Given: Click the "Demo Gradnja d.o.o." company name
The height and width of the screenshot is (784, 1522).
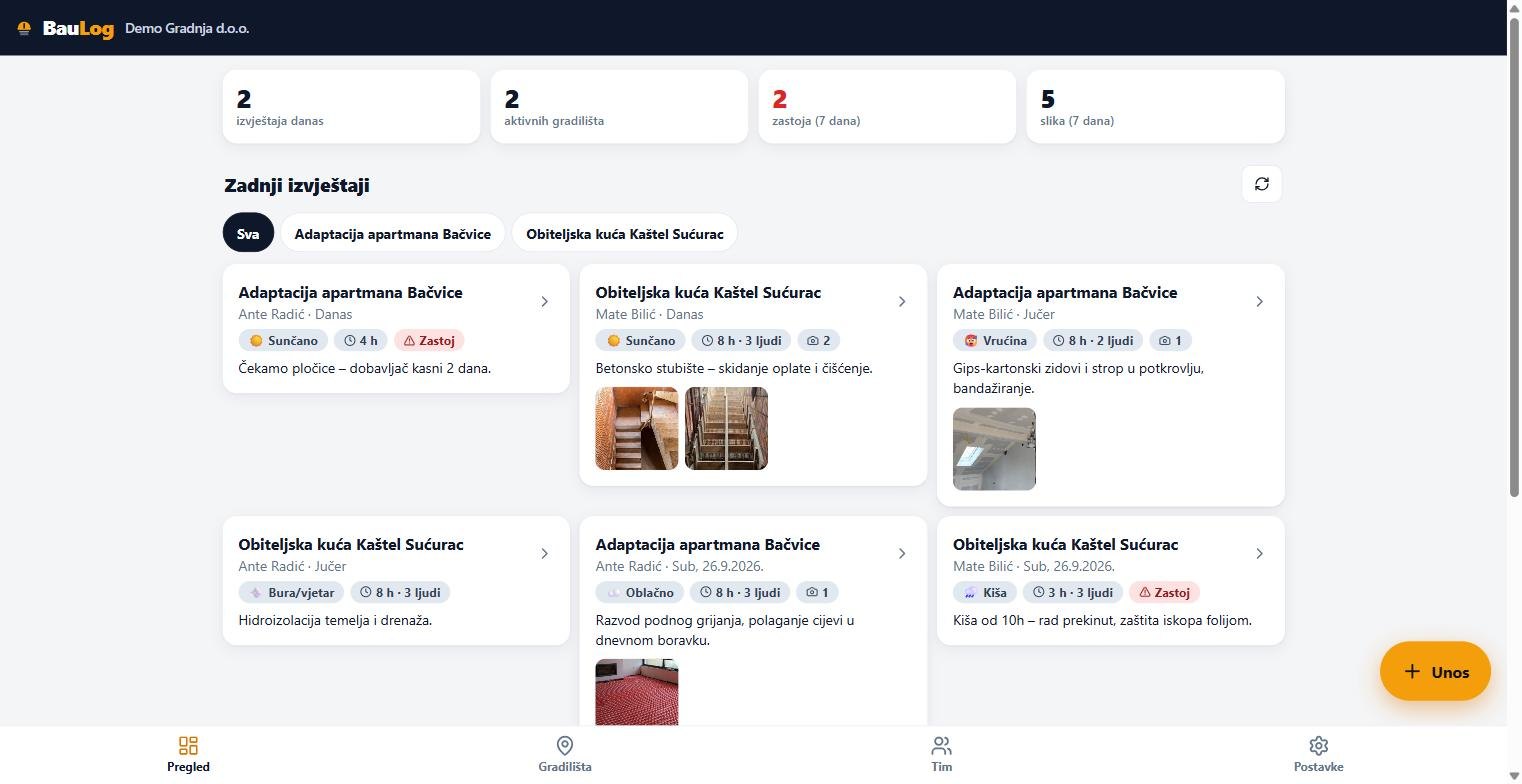Looking at the screenshot, I should 187,28.
